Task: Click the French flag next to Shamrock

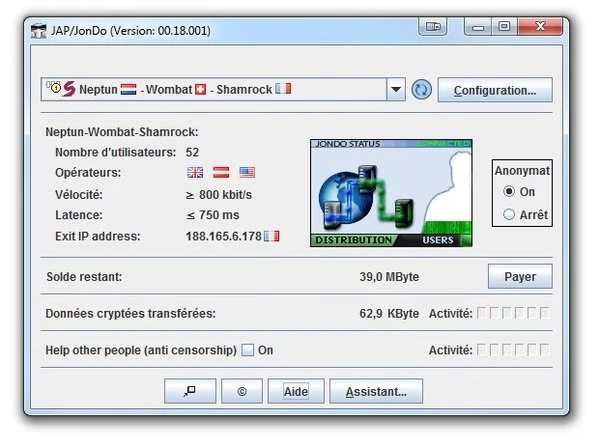Action: pos(283,89)
